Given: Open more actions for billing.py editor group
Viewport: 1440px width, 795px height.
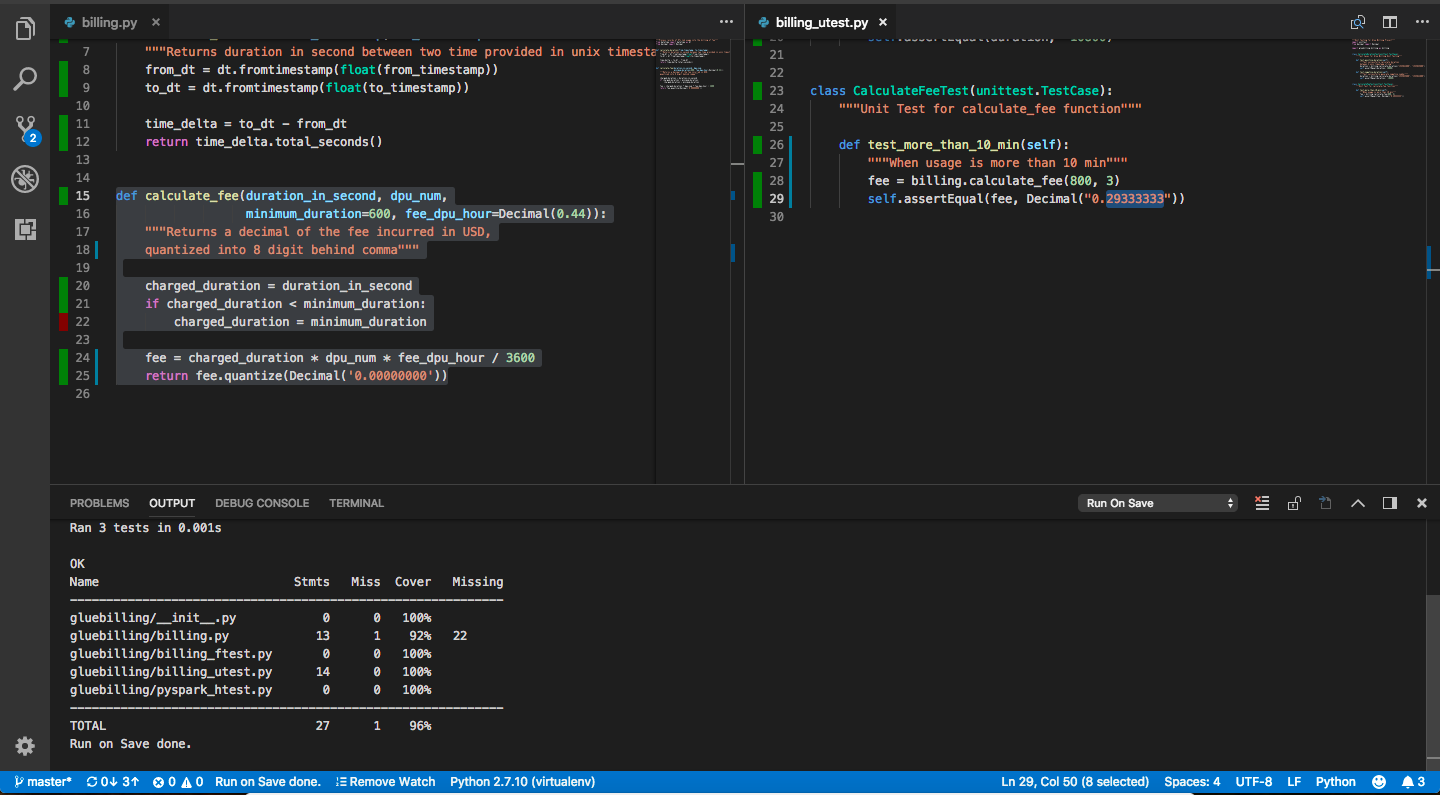Looking at the screenshot, I should click(x=726, y=22).
